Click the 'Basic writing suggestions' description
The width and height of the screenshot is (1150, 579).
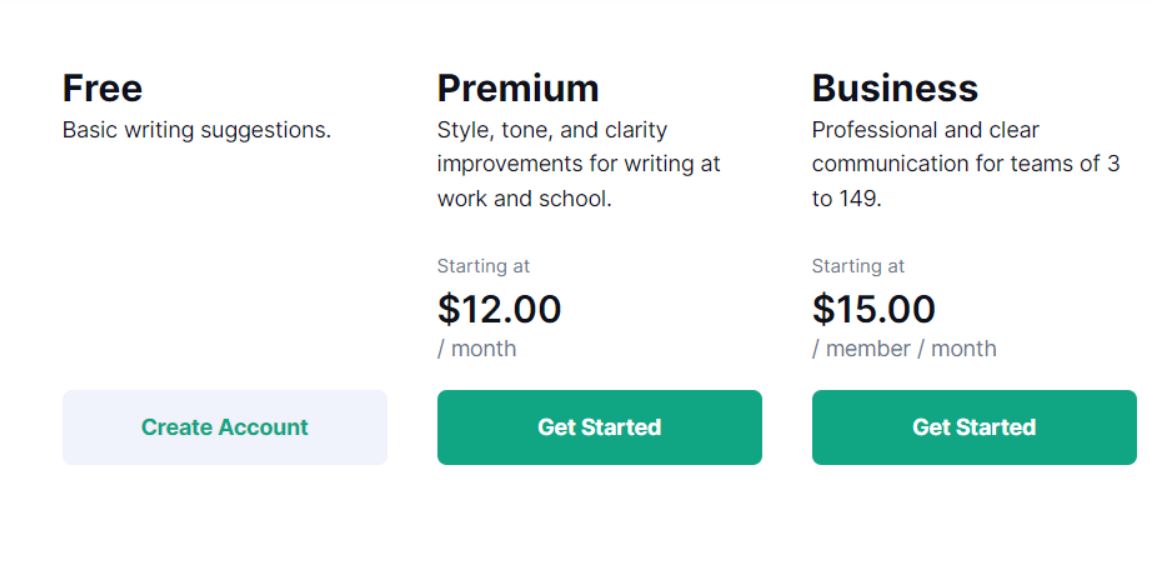point(196,129)
